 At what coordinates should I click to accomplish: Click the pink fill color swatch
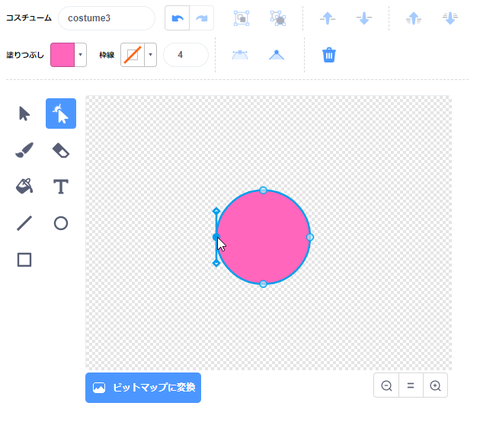(x=62, y=55)
